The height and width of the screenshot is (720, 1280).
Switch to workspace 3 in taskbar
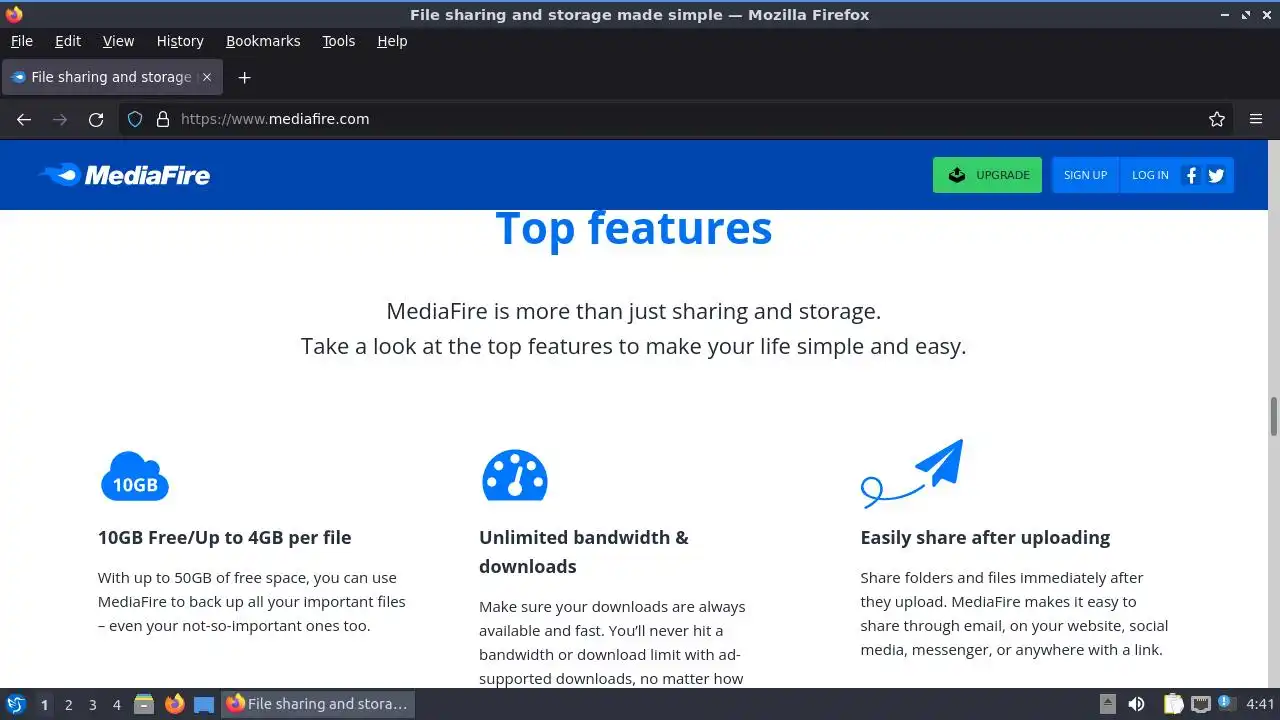(92, 704)
